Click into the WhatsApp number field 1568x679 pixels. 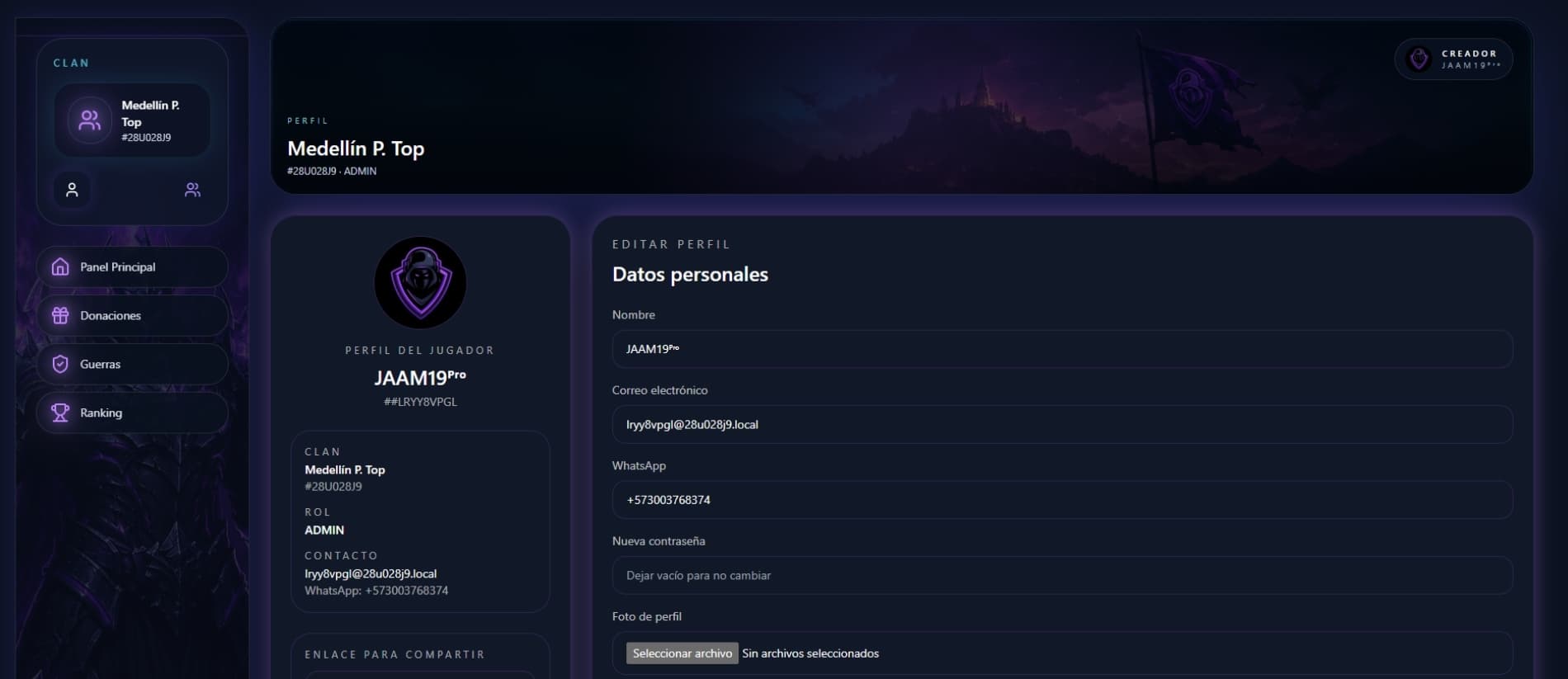click(1062, 500)
